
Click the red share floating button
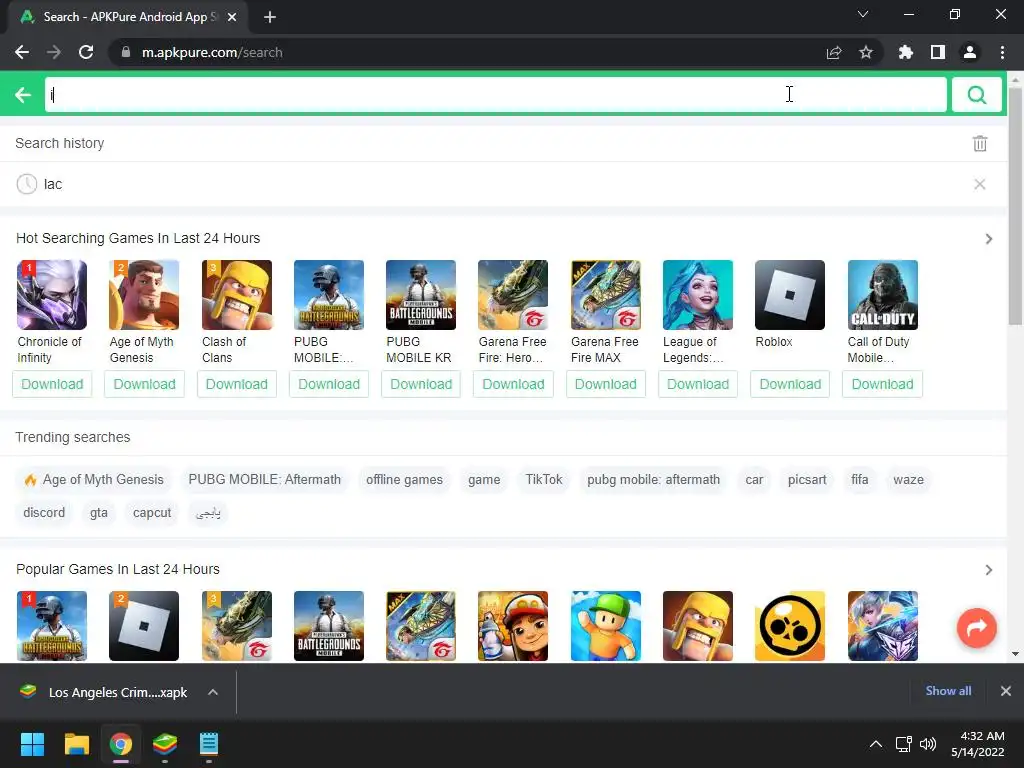976,628
